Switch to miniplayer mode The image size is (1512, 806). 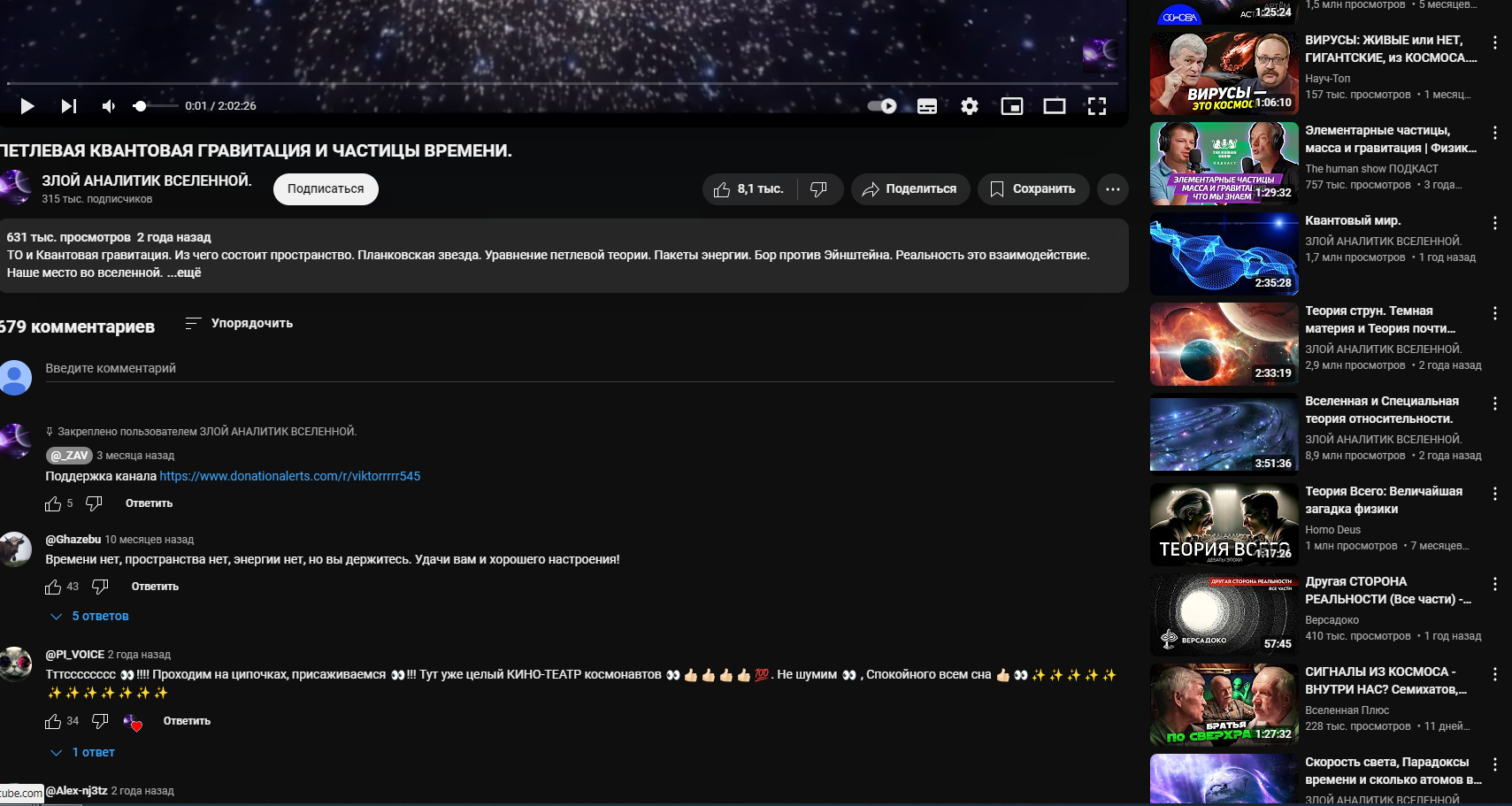click(1012, 106)
